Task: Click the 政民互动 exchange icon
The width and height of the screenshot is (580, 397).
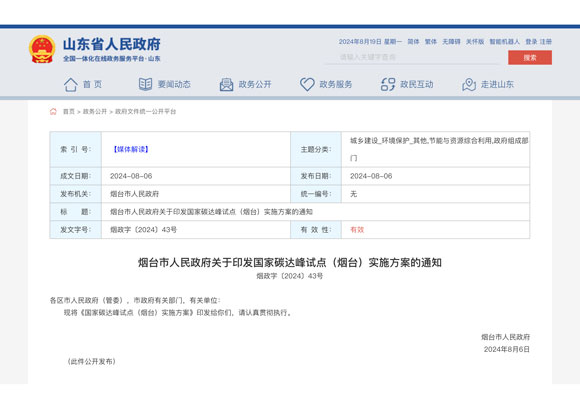Action: point(388,84)
